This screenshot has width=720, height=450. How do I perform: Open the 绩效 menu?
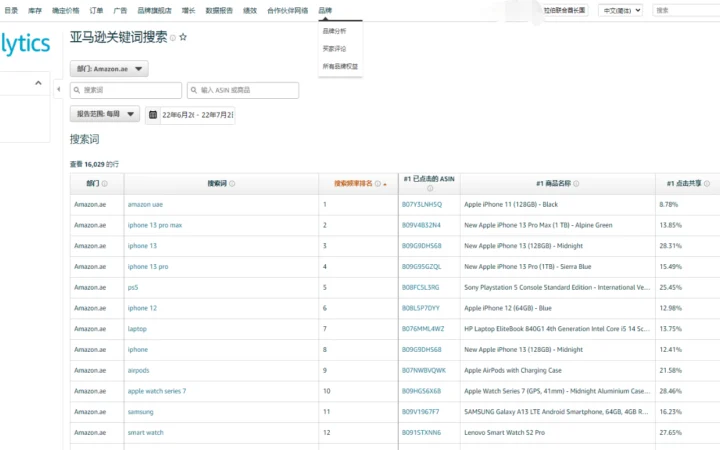coord(250,10)
